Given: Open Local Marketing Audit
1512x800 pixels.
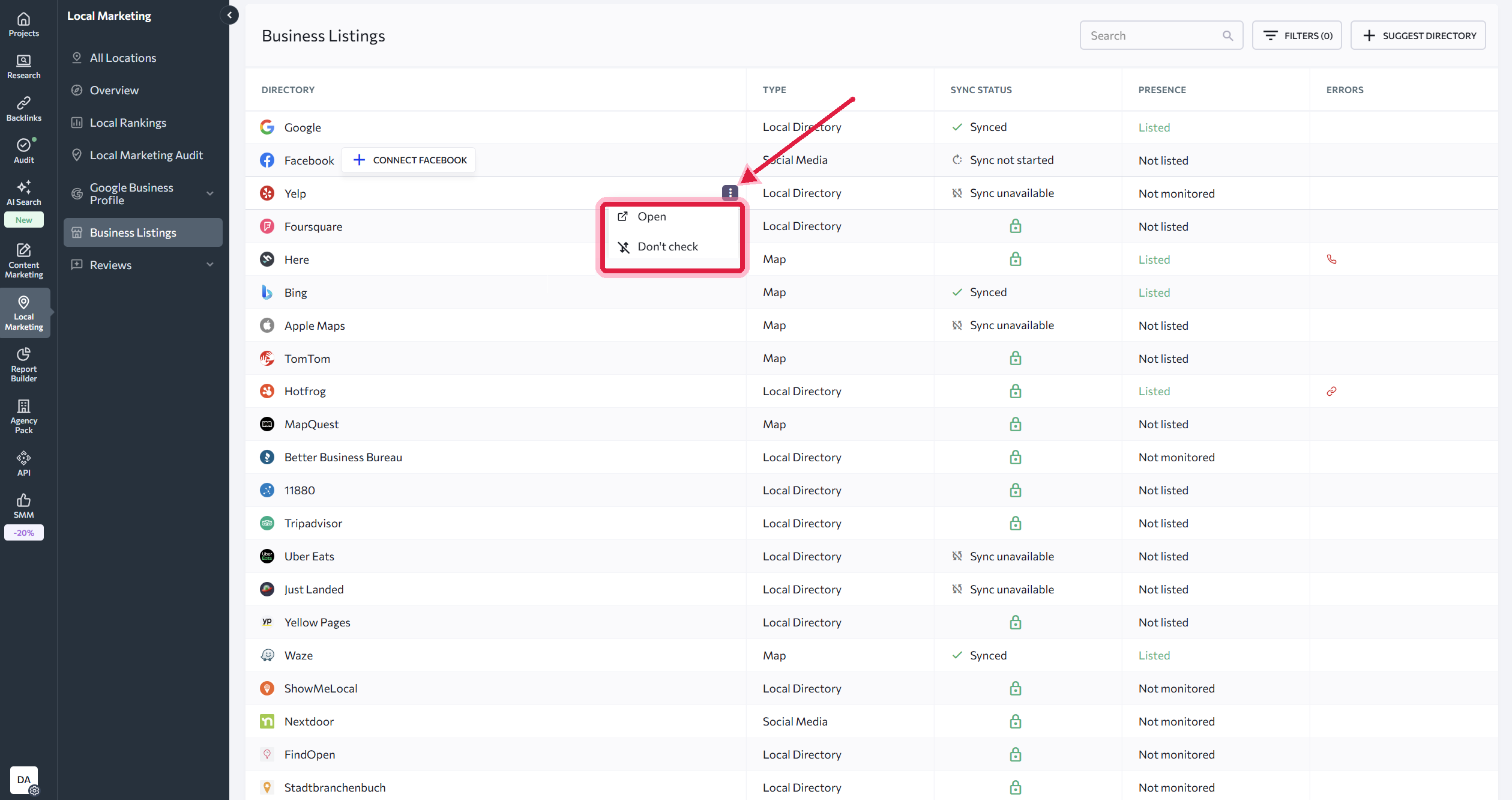Looking at the screenshot, I should 146,155.
